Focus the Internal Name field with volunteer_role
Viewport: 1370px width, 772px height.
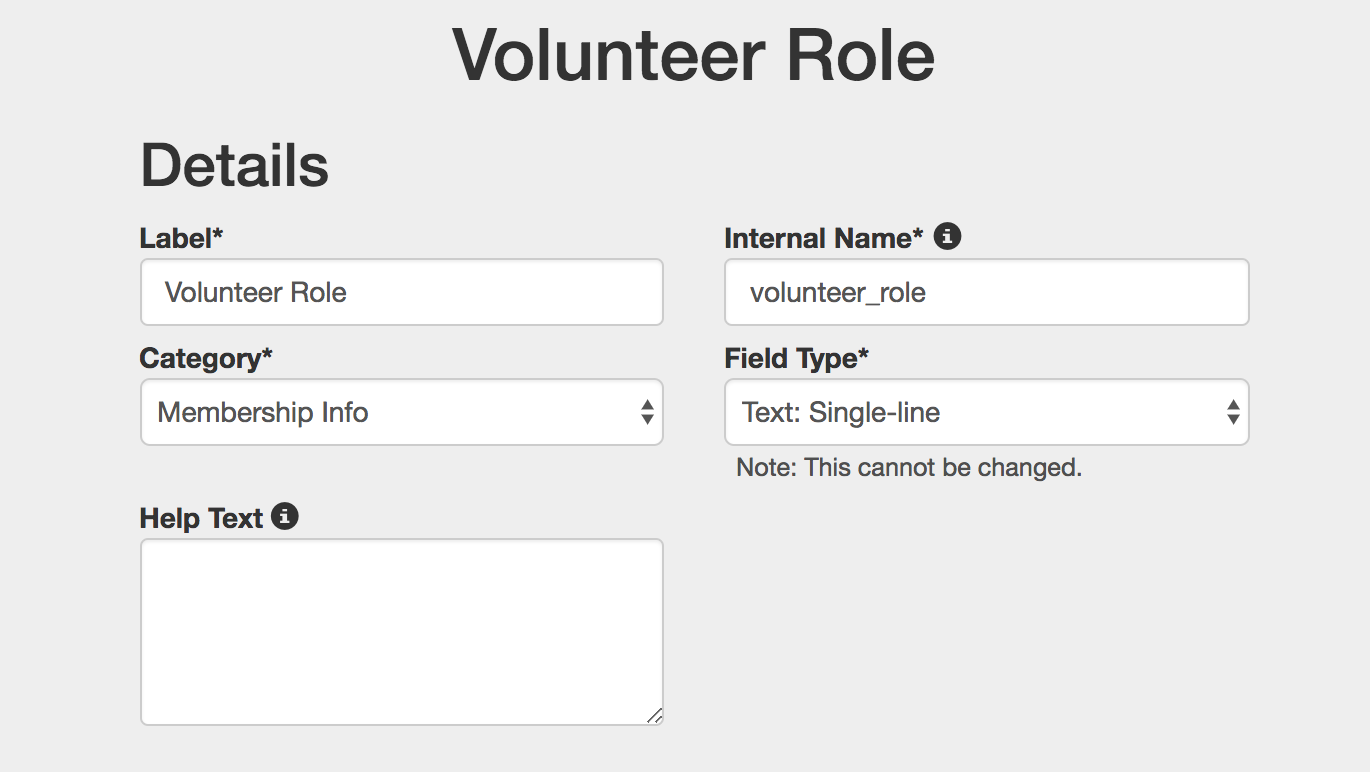pyautogui.click(x=987, y=292)
